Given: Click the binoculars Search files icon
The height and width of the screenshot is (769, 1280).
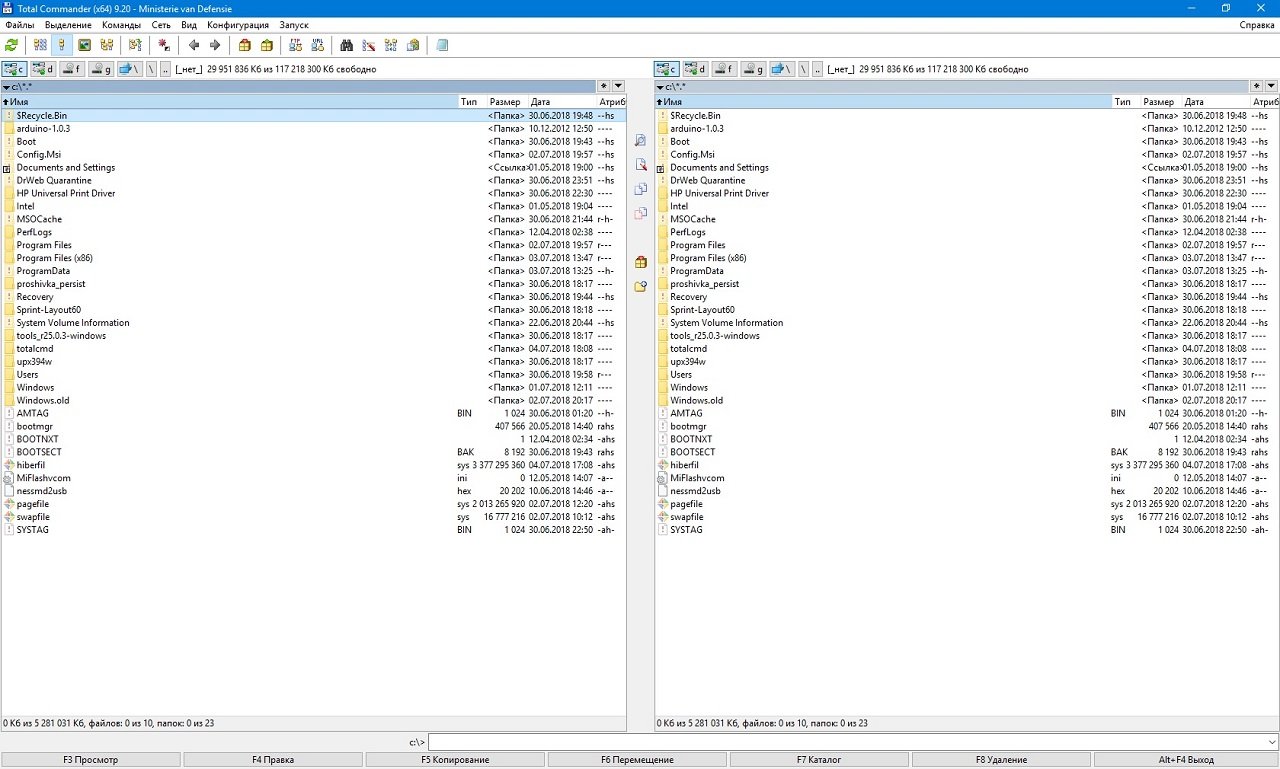Looking at the screenshot, I should coord(346,45).
